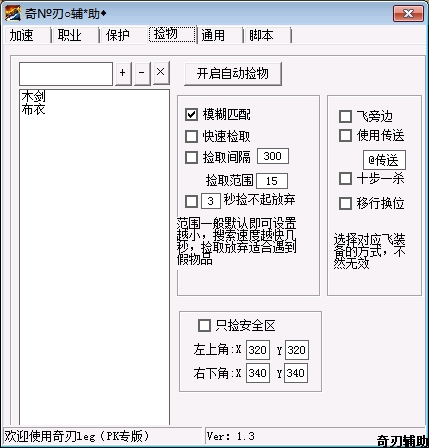Enable the 只捡安全区 checkbox
Image resolution: width=429 pixels, height=448 pixels.
tap(204, 325)
